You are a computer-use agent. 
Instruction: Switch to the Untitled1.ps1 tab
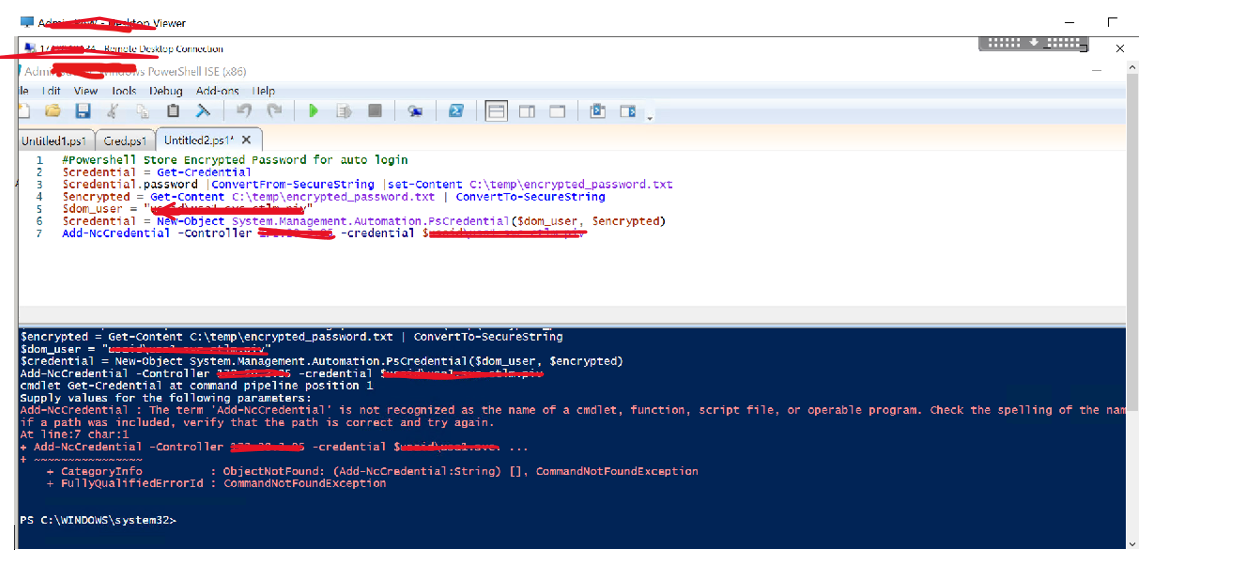(56, 141)
